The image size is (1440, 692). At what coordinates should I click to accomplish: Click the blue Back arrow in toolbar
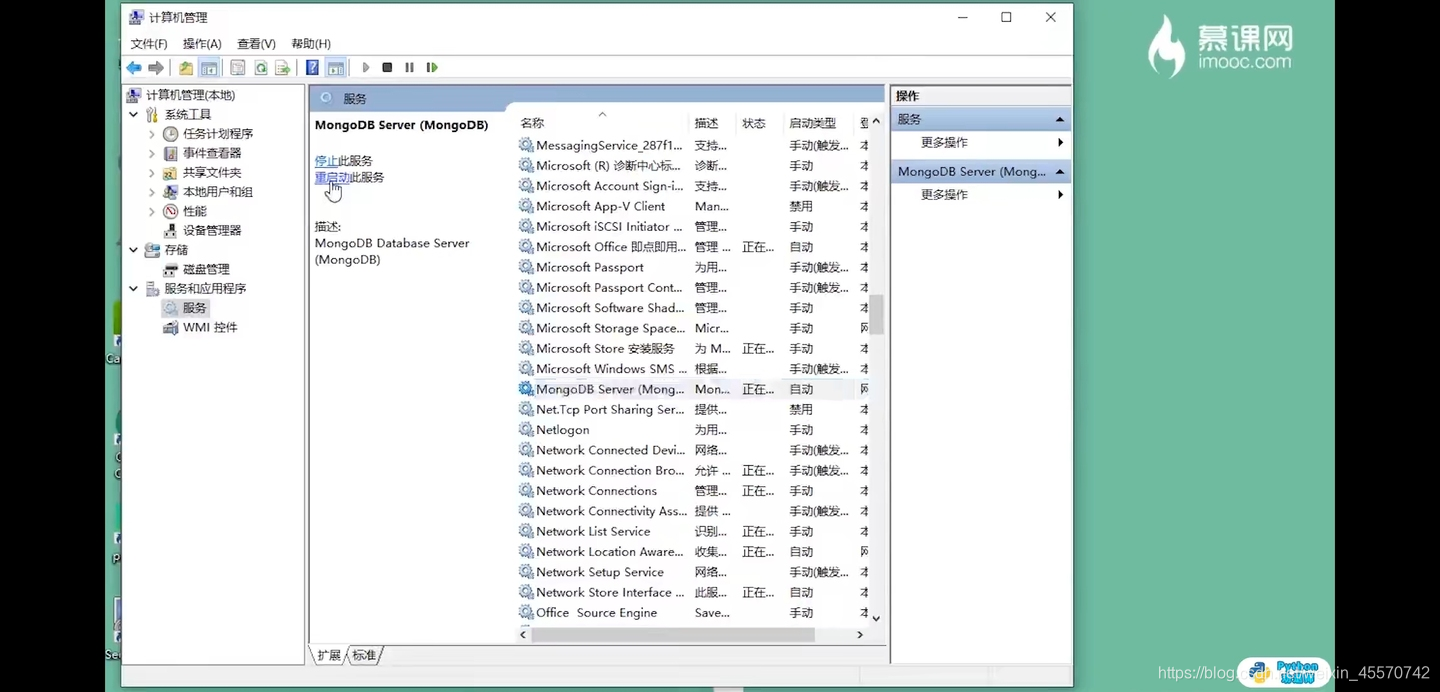click(134, 68)
